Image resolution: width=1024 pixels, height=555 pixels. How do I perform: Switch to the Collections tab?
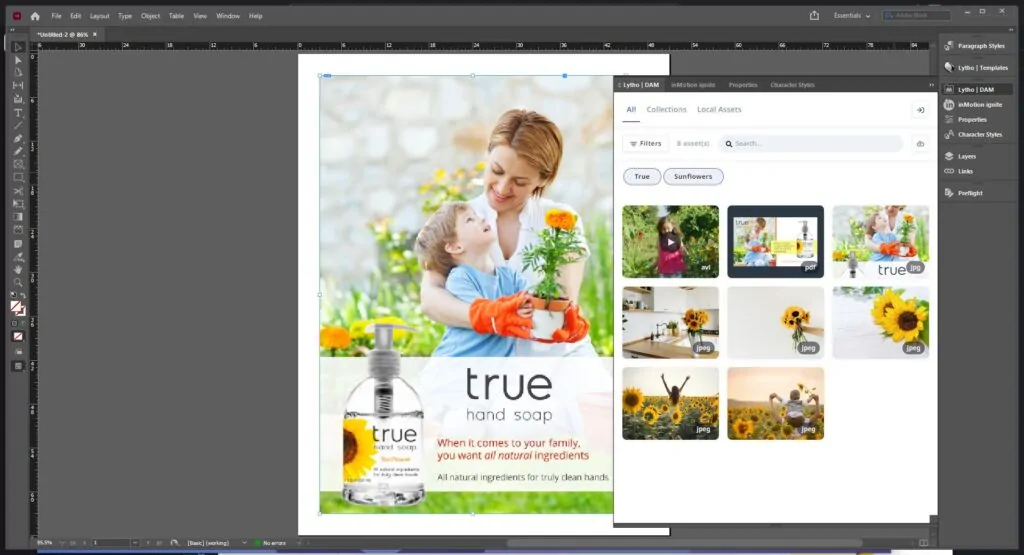(666, 110)
